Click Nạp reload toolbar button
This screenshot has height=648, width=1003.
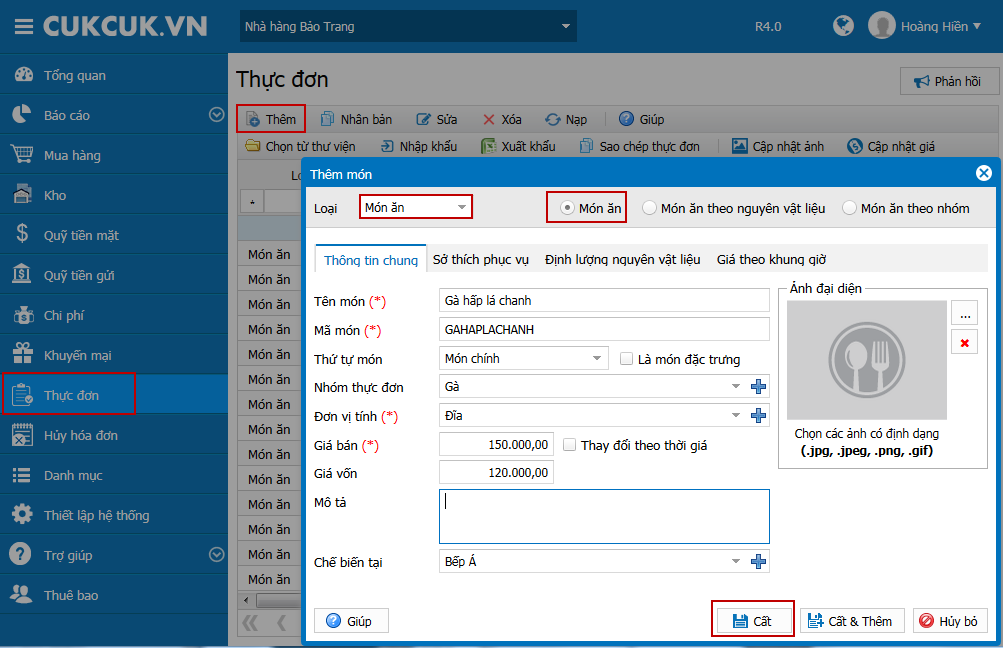click(566, 119)
